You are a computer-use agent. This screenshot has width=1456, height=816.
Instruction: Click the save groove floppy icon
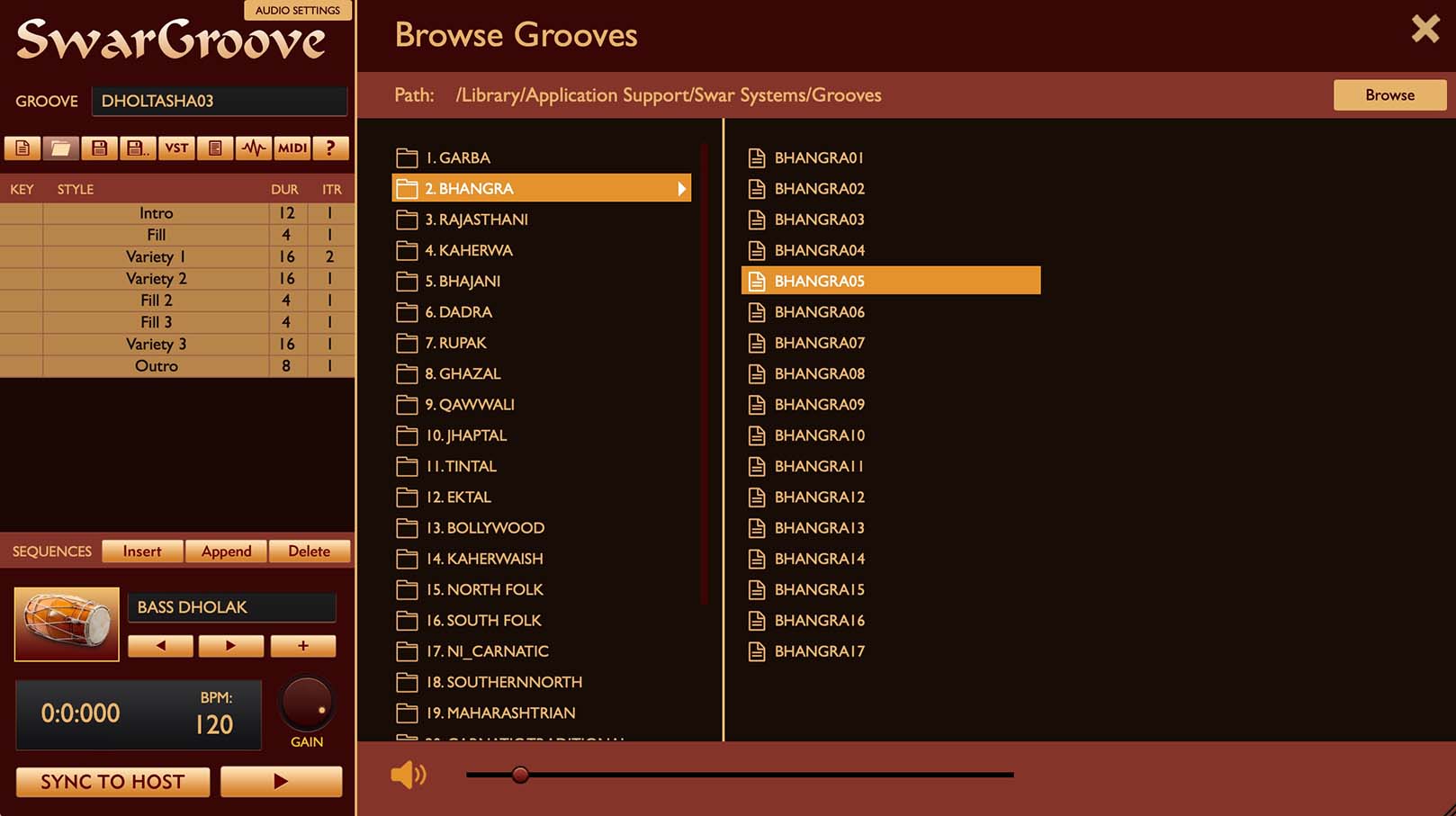99,148
